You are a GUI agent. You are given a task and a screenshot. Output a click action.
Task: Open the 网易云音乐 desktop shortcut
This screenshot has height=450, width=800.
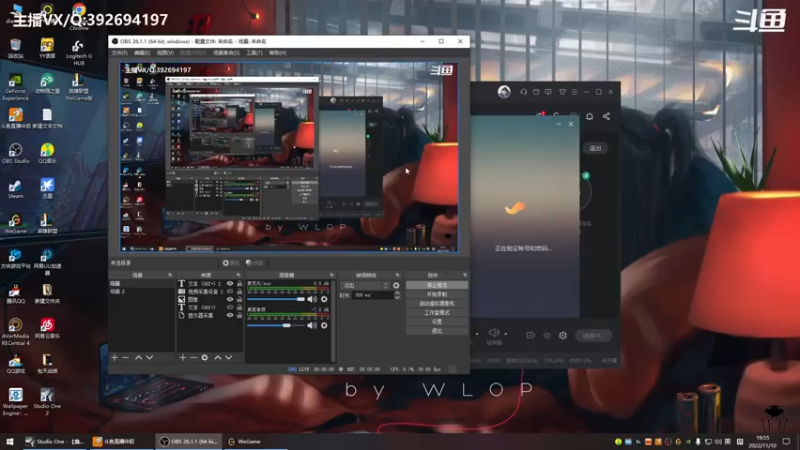pos(47,328)
